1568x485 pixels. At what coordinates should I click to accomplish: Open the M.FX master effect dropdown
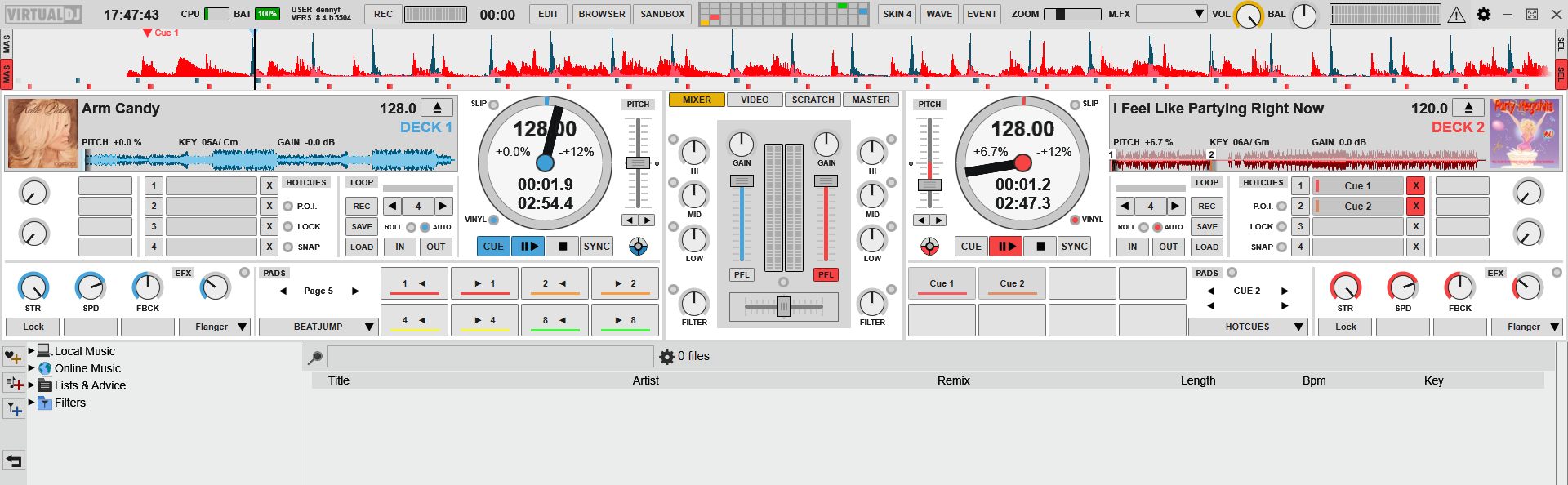click(1172, 14)
